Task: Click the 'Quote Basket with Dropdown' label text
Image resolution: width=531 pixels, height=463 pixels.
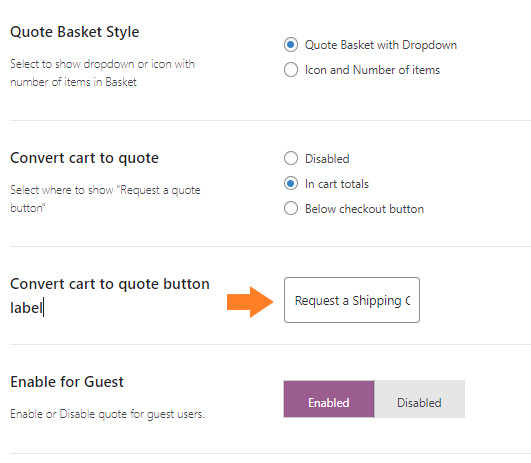Action: point(381,45)
